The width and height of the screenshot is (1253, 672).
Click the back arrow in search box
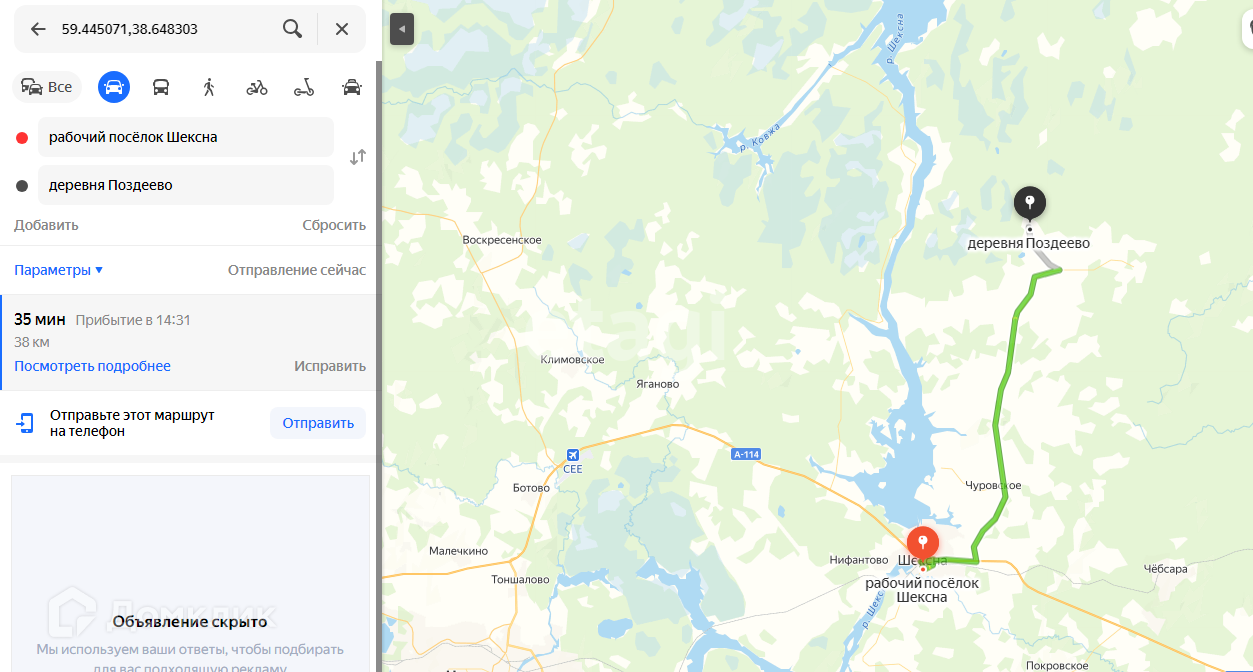pos(38,29)
